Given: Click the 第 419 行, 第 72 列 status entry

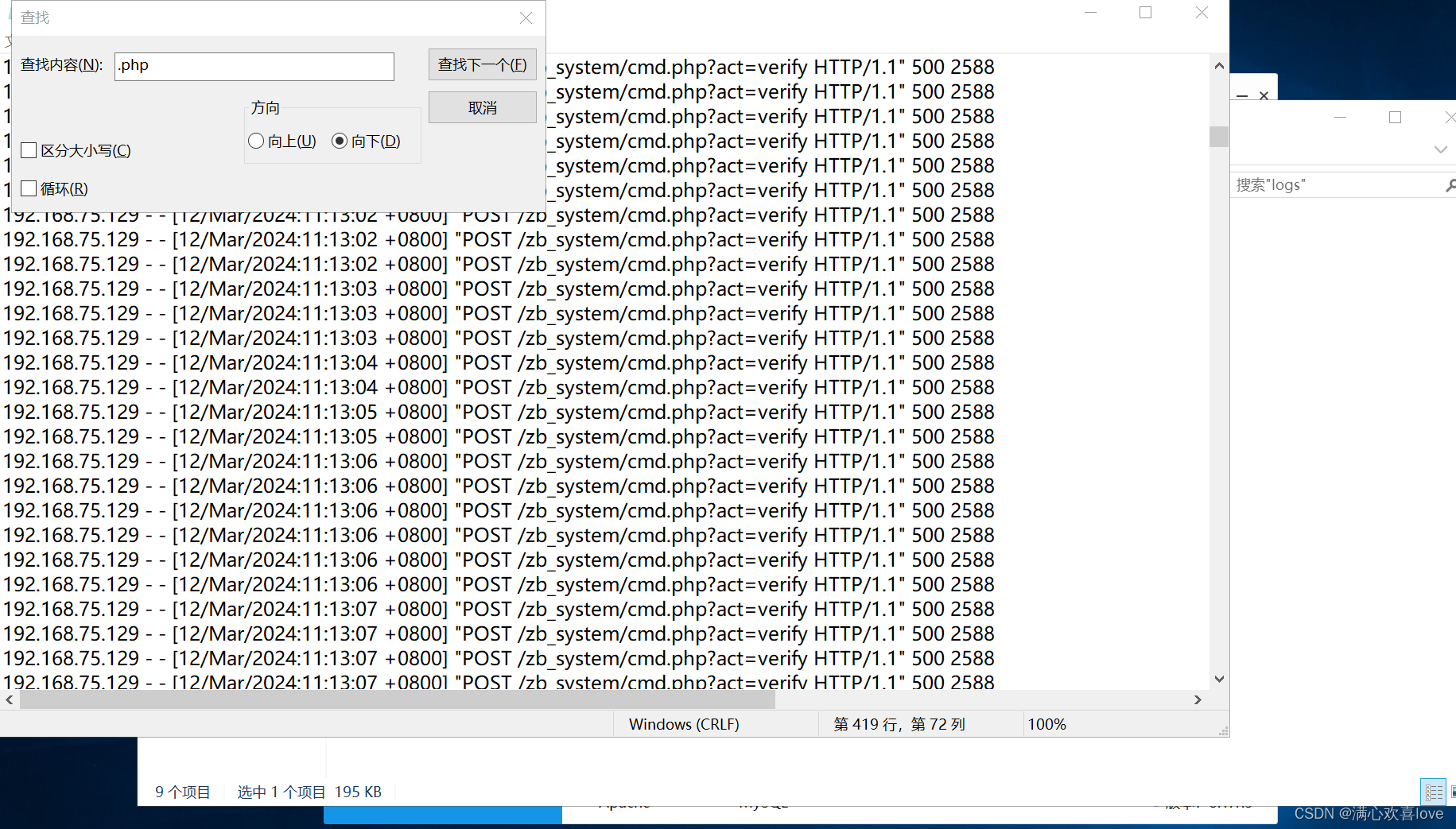Looking at the screenshot, I should (x=899, y=724).
